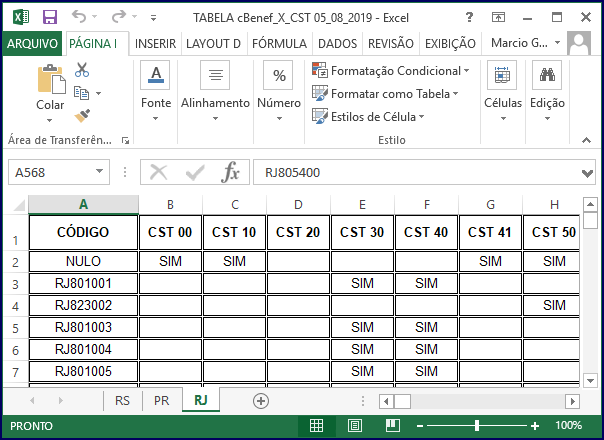Click the 100% zoom level
This screenshot has width=604, height=440.
coord(569,425)
